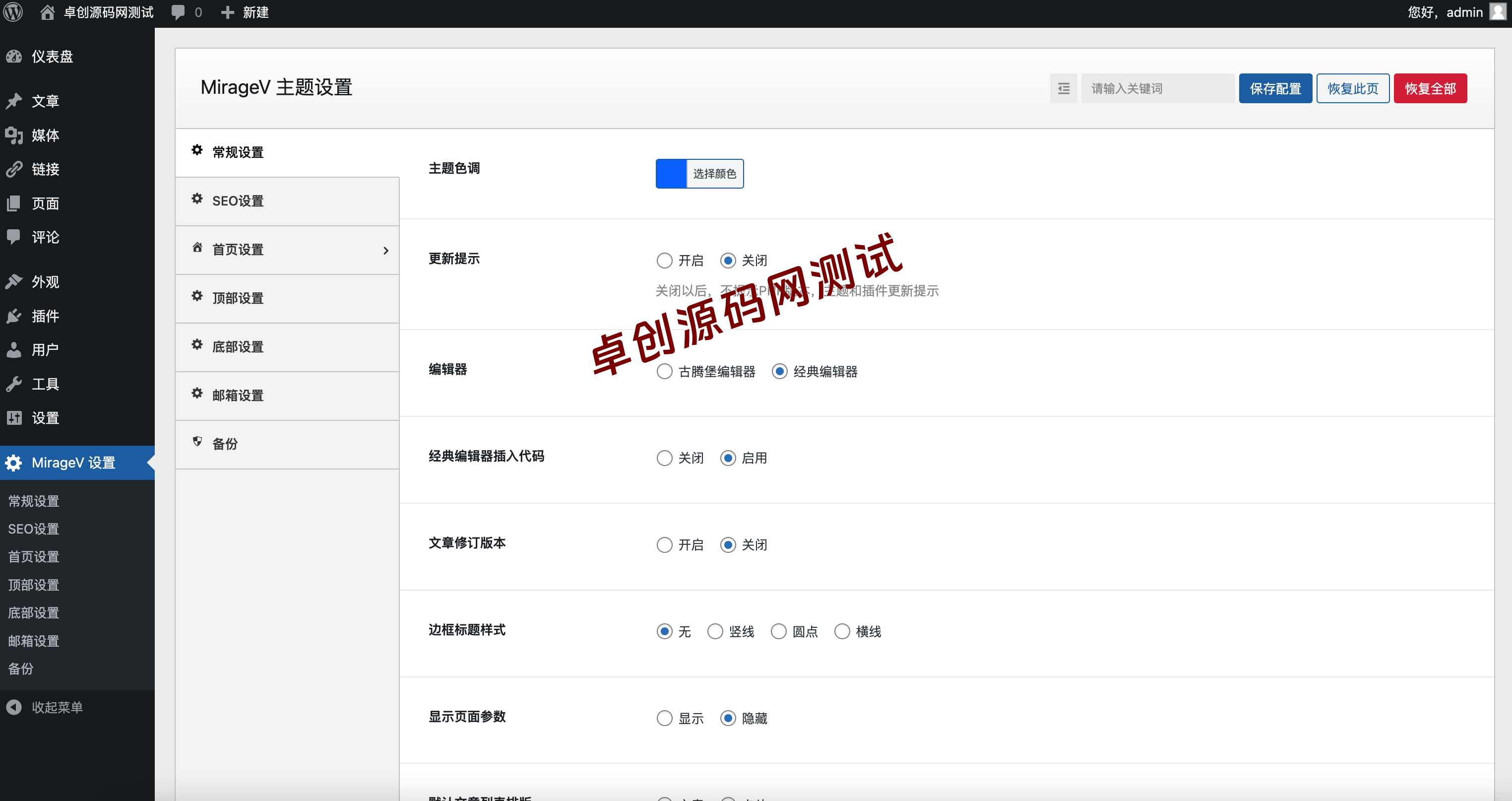Screen dimensions: 1512x801
Task: Select 关闭 for 更新提示
Action: [728, 260]
